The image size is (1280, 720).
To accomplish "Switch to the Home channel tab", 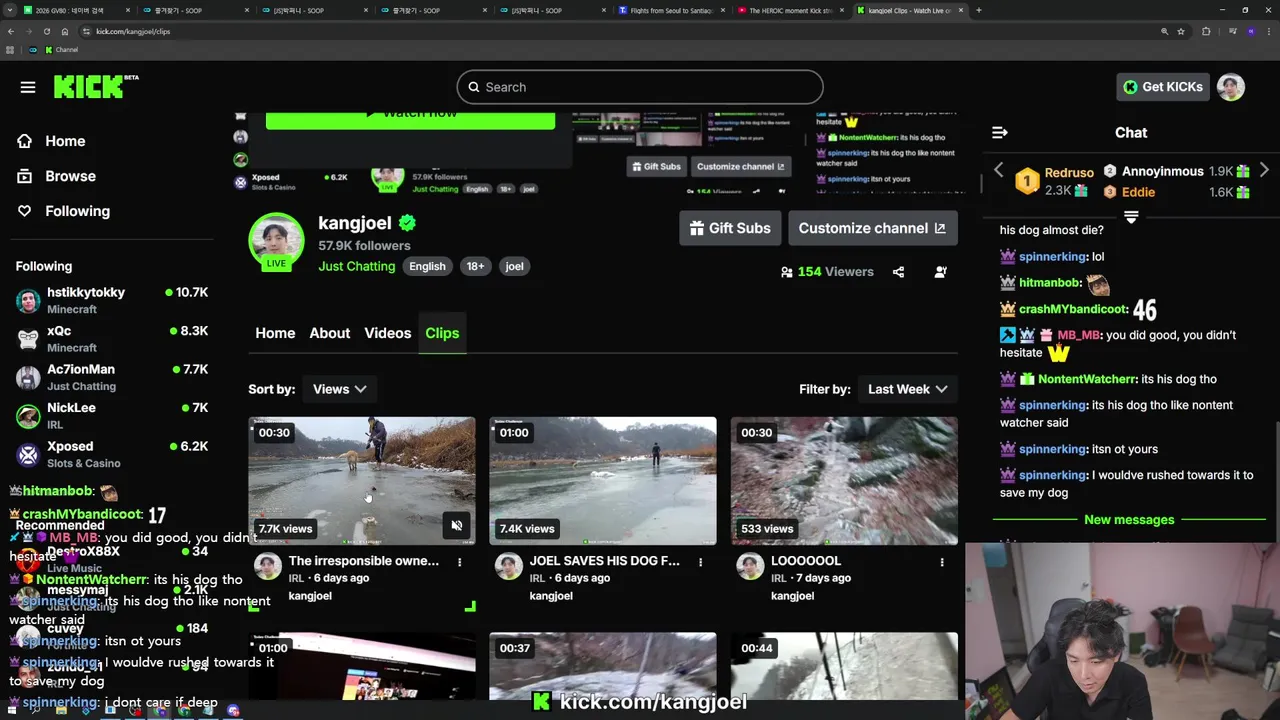I will pos(275,333).
